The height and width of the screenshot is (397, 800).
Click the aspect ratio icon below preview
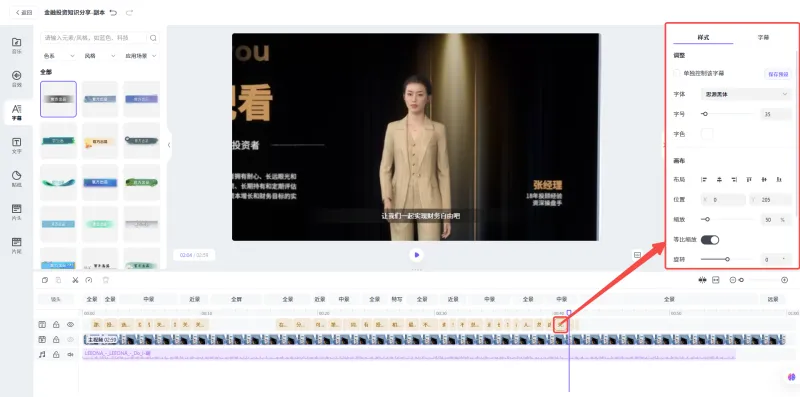pyautogui.click(x=637, y=255)
